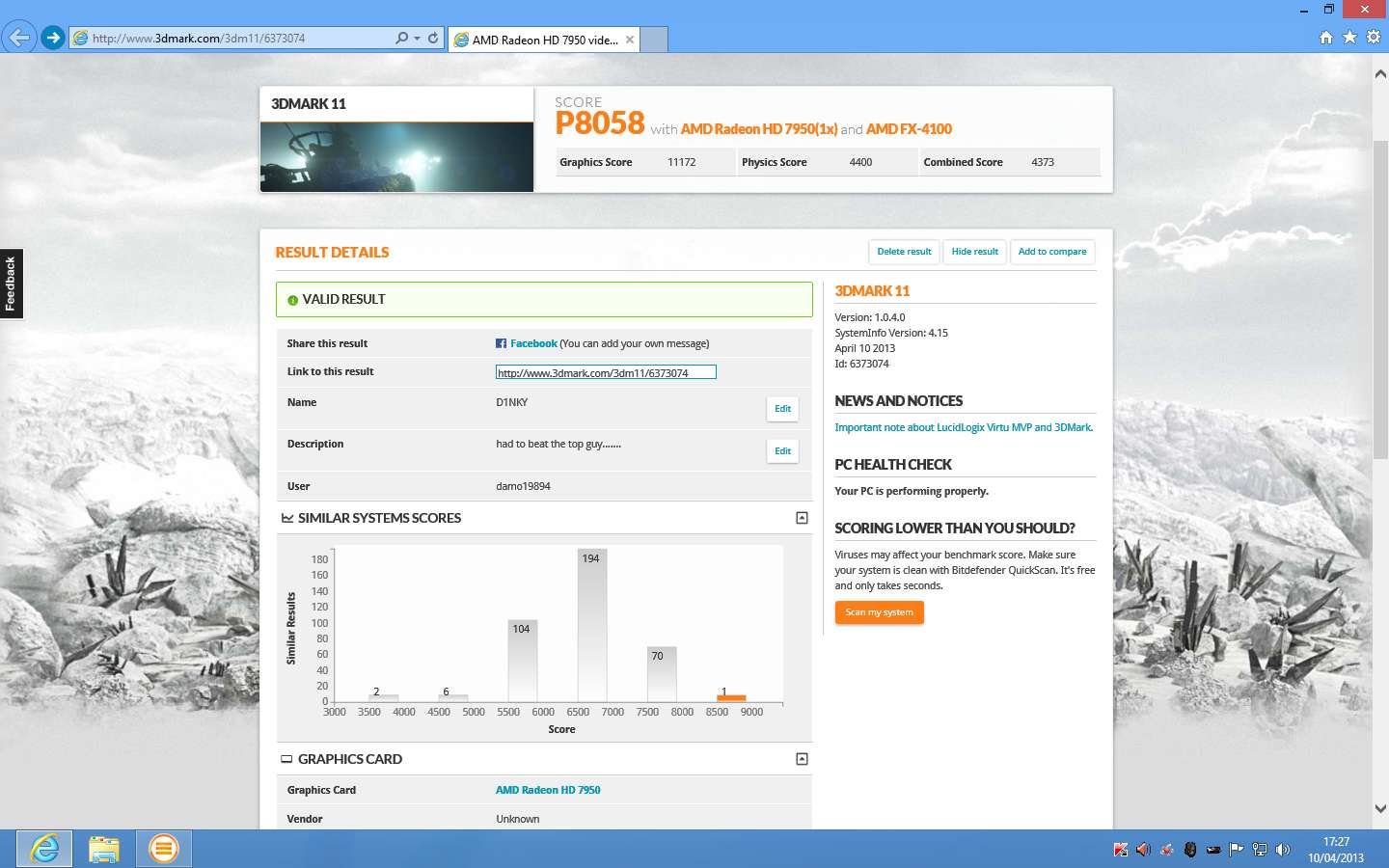Open Action Center flag tray icon
Image resolution: width=1389 pixels, height=868 pixels.
pos(1237,850)
